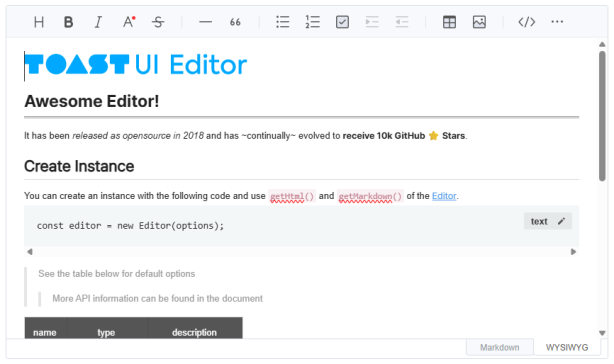614x364 pixels.
Task: Toggle inline code formatting
Action: click(x=527, y=22)
